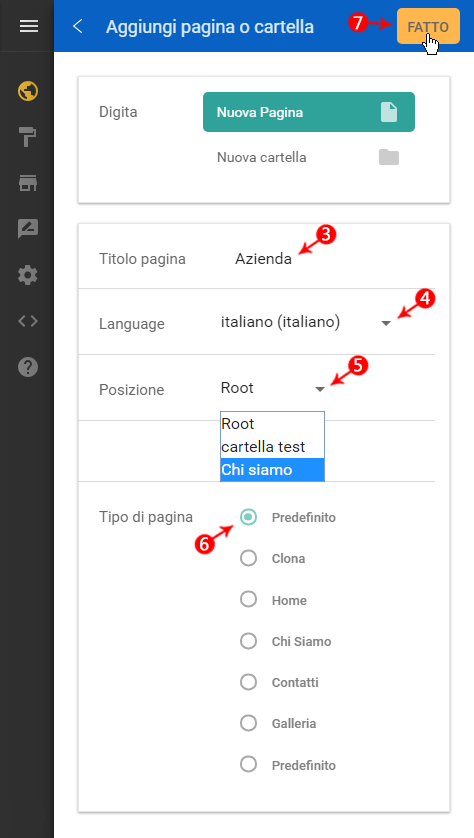Open the hamburger menu icon
Screen dimensions: 474x838
coord(28,26)
